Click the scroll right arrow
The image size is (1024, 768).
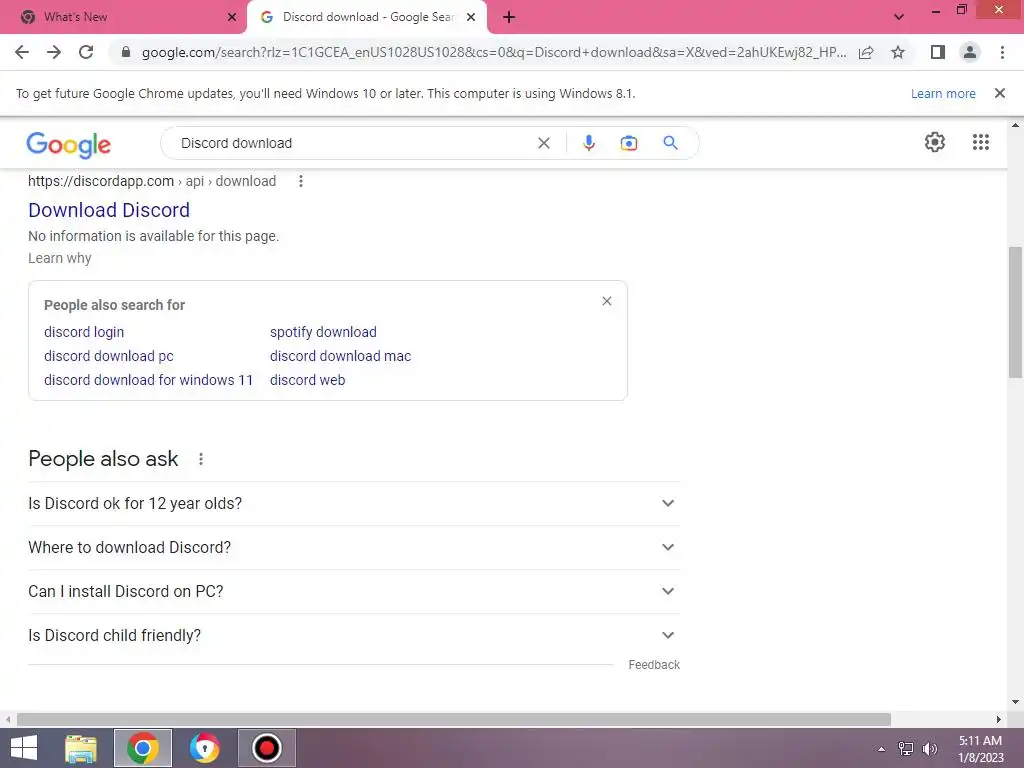[999, 719]
